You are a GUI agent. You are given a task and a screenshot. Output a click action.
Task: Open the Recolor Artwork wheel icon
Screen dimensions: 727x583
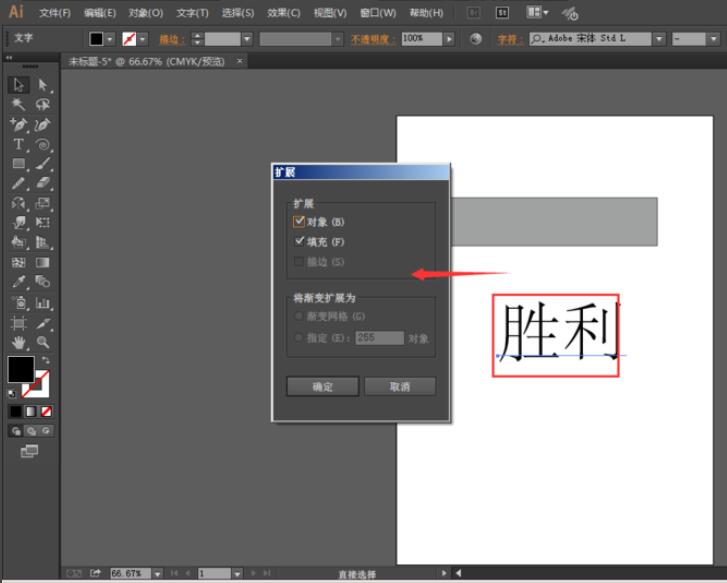pos(475,39)
